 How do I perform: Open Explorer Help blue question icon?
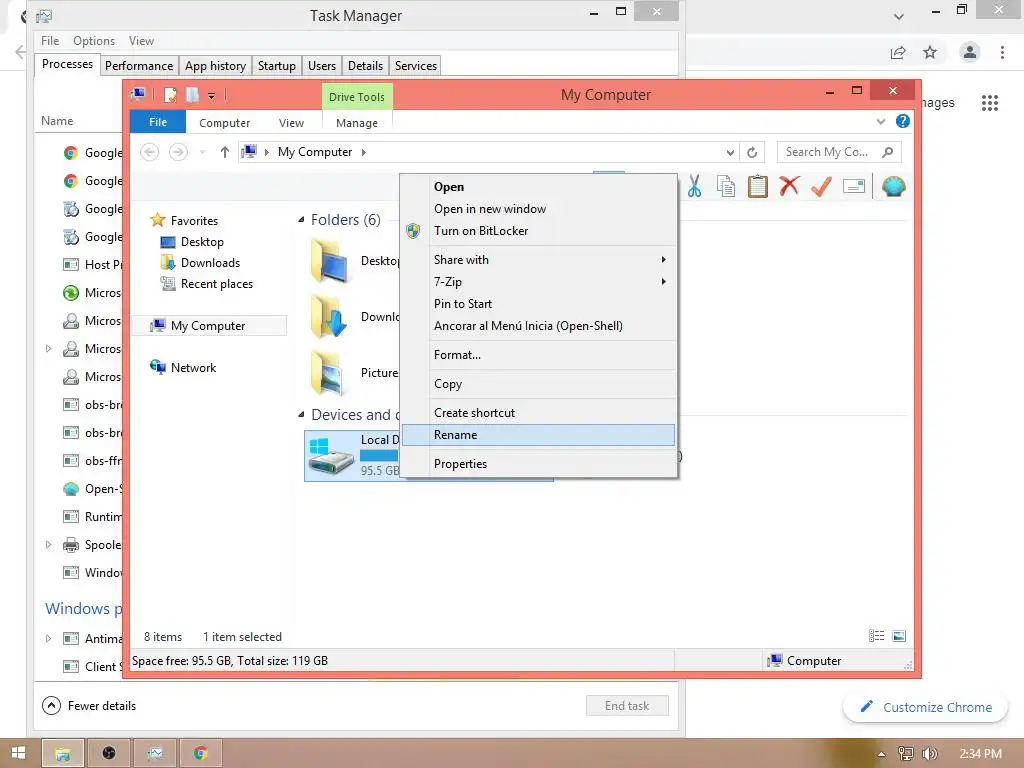click(903, 121)
